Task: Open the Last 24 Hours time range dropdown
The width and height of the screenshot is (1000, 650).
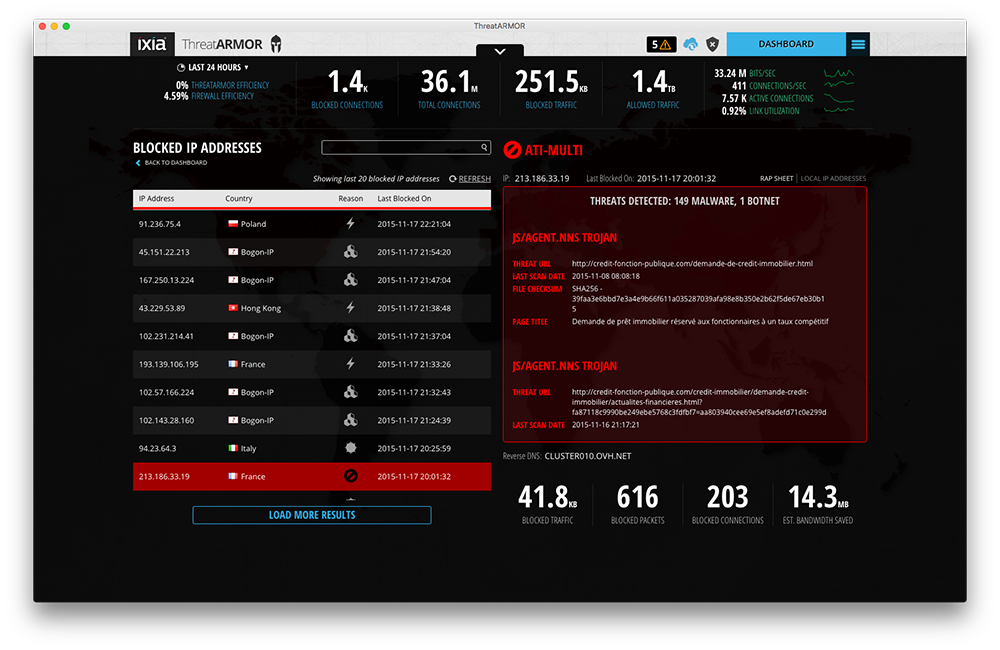Action: [213, 68]
